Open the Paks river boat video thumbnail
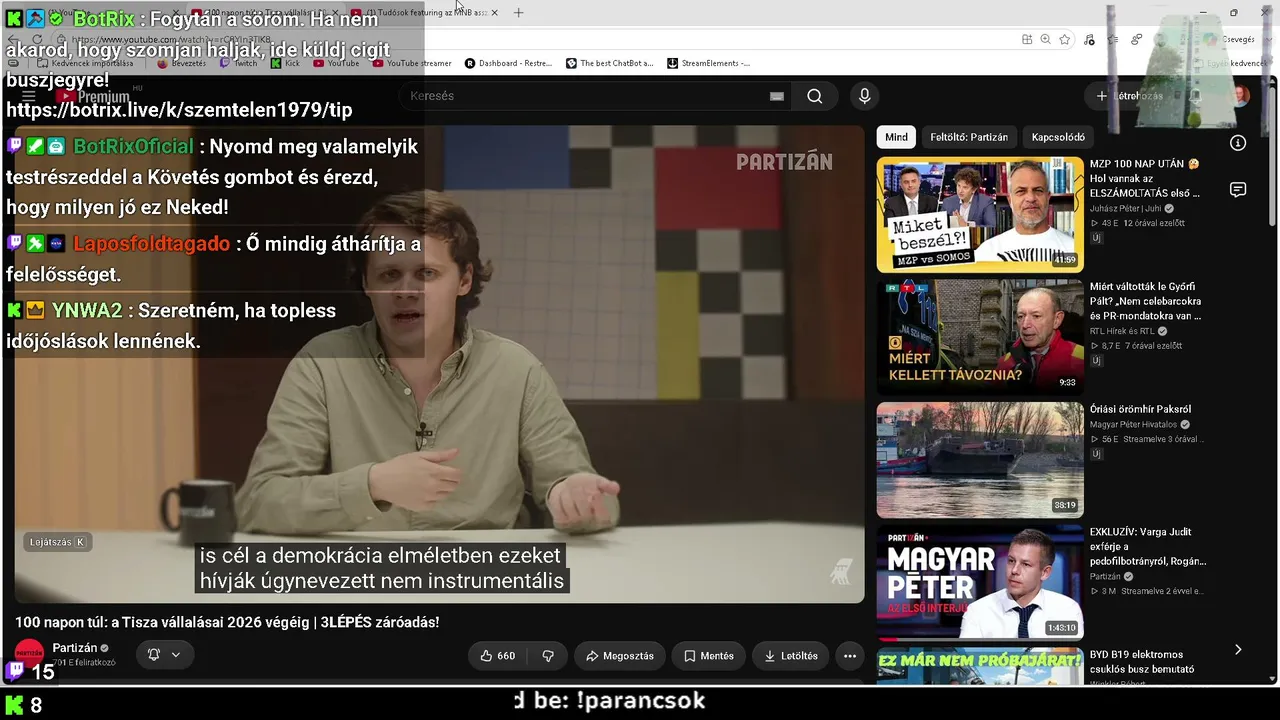 [980, 460]
